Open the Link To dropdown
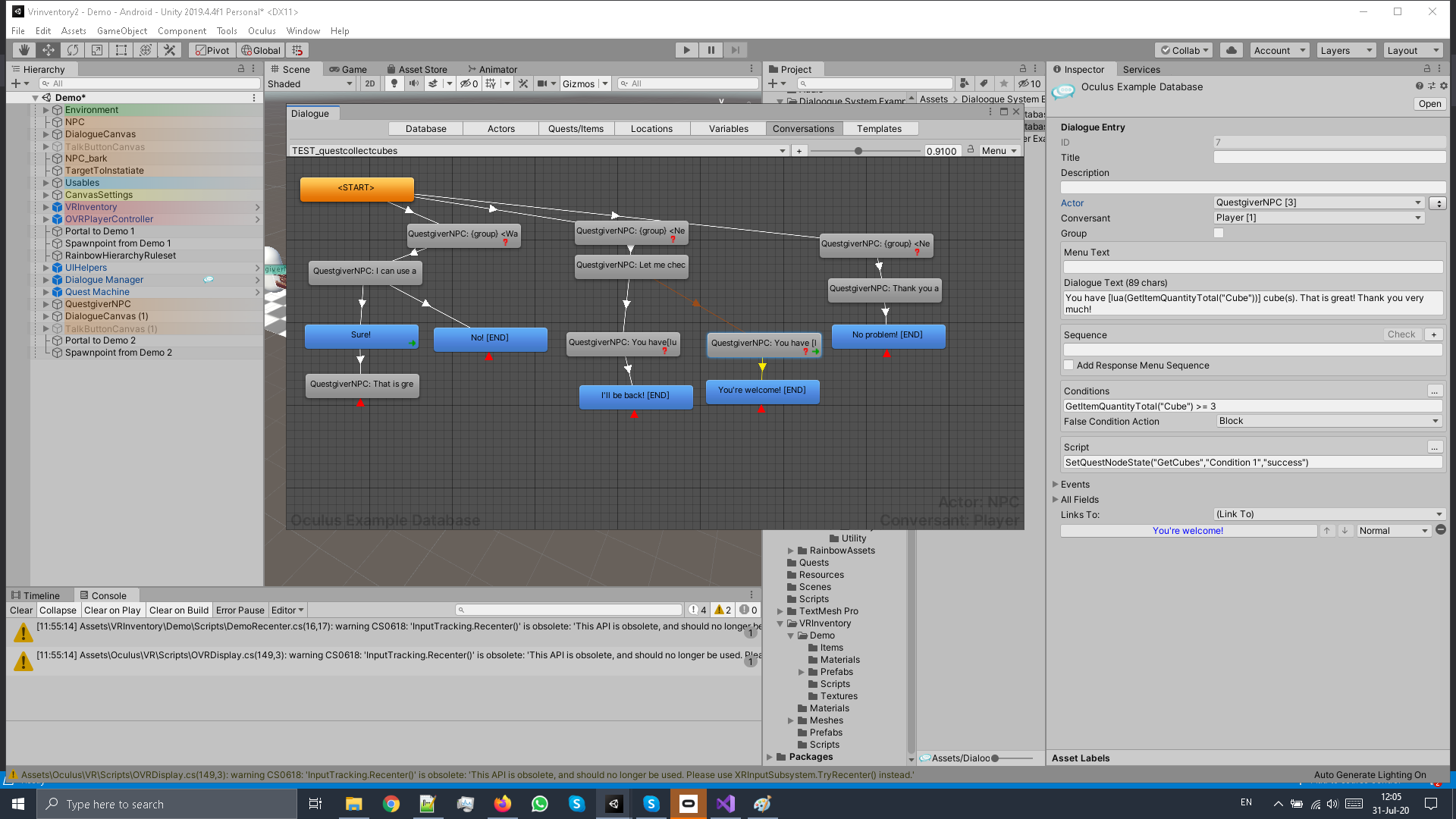The width and height of the screenshot is (1456, 819). (x=1329, y=514)
